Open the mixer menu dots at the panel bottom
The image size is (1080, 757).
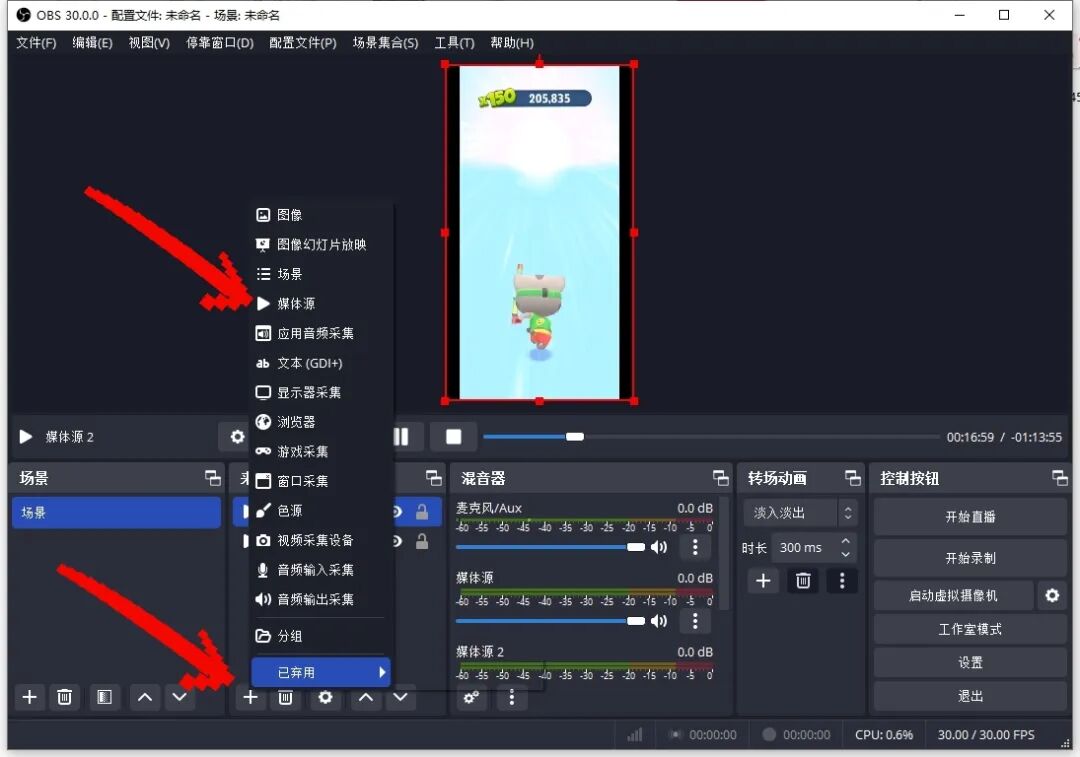pyautogui.click(x=511, y=698)
